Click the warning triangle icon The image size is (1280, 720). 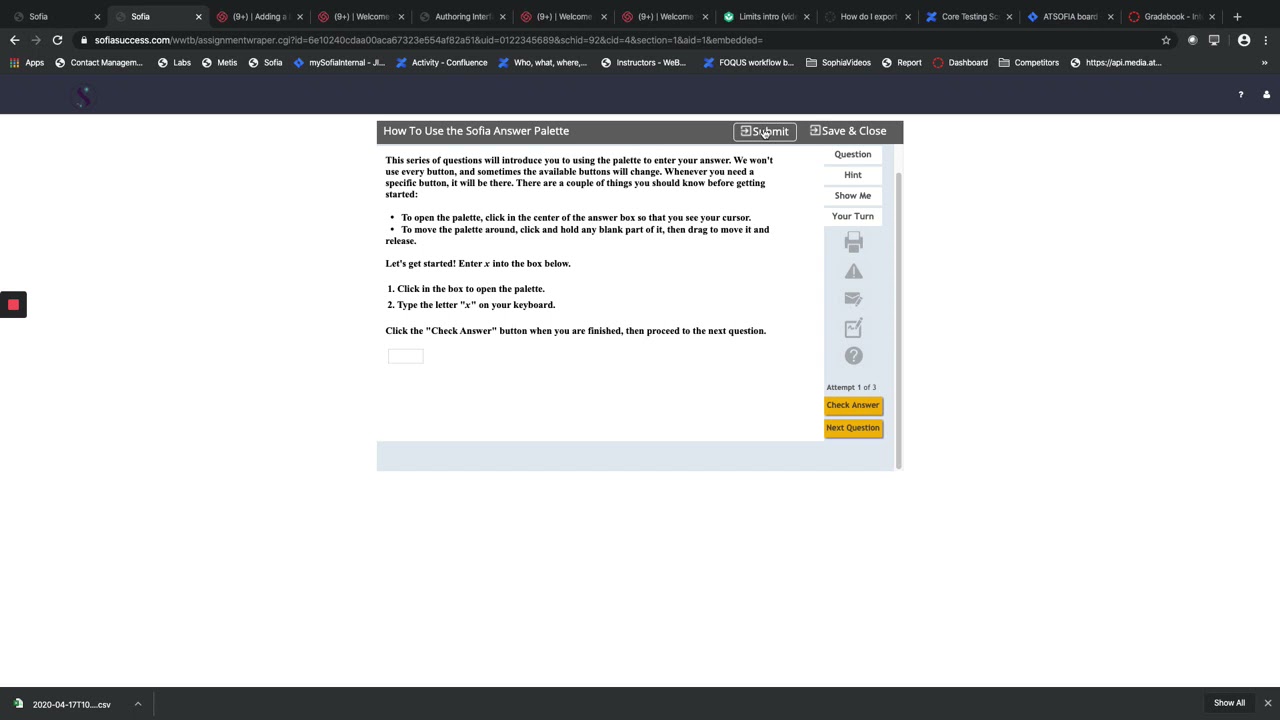[853, 271]
